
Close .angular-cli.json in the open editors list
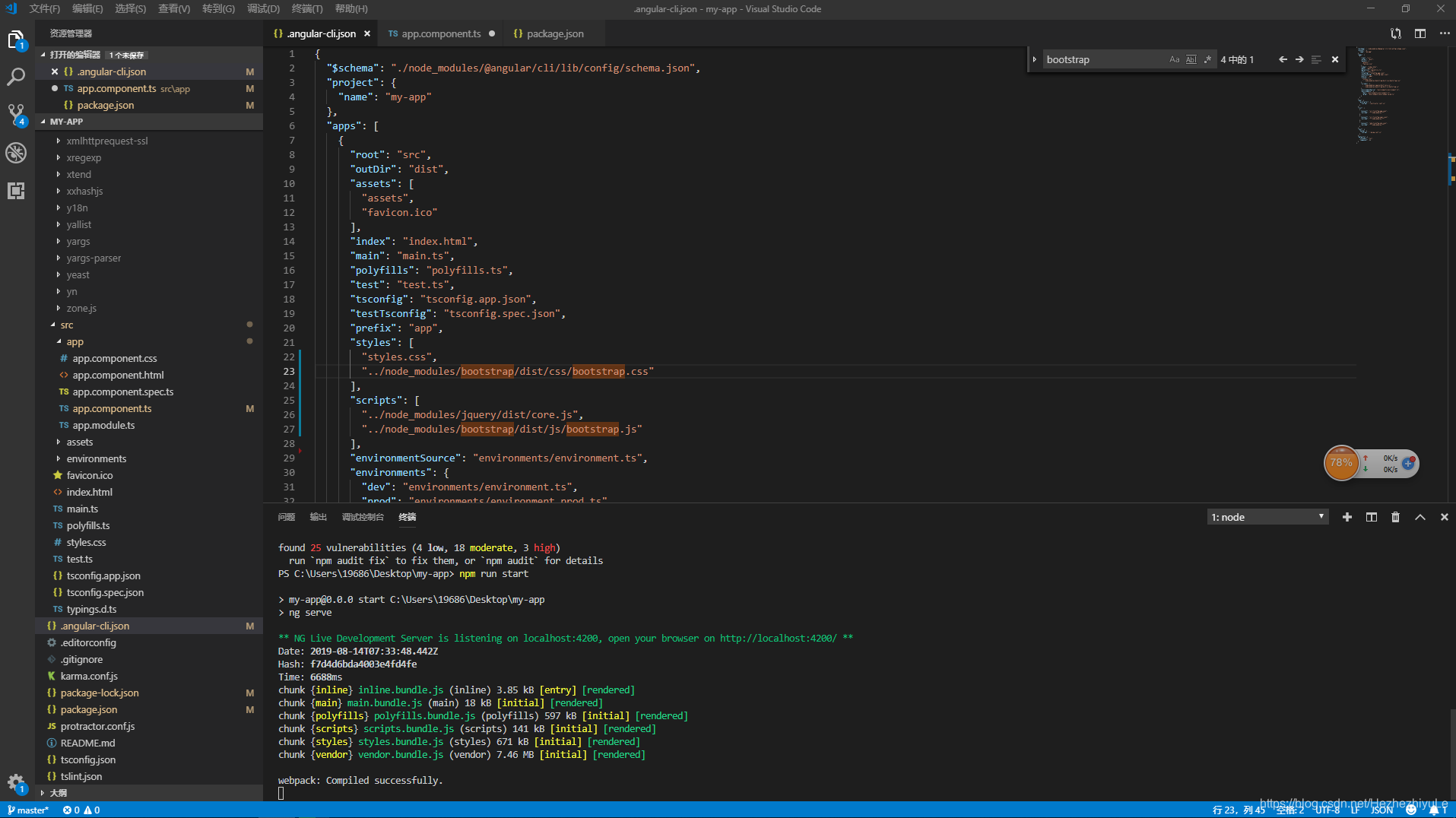point(55,71)
